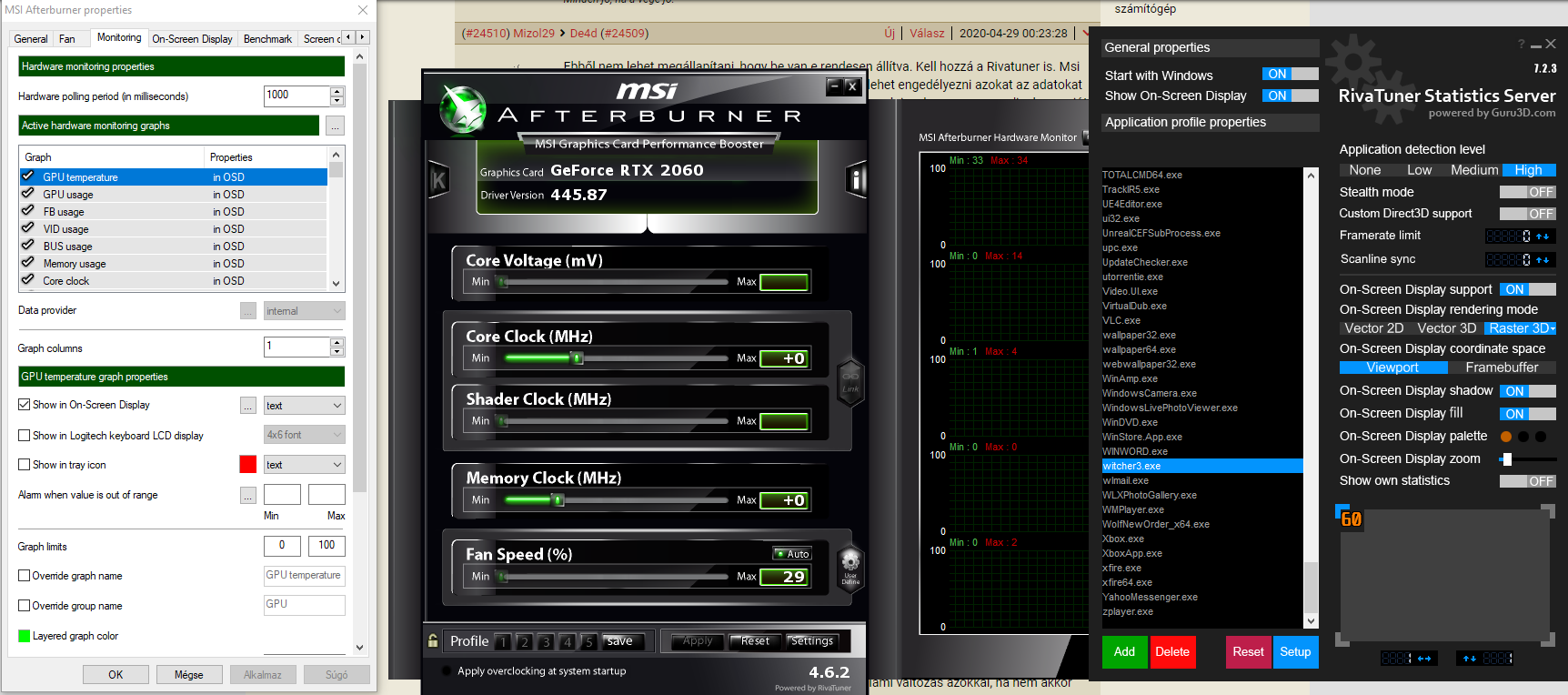The image size is (1568, 695).
Task: Switch to the Fan tab
Action: (67, 39)
